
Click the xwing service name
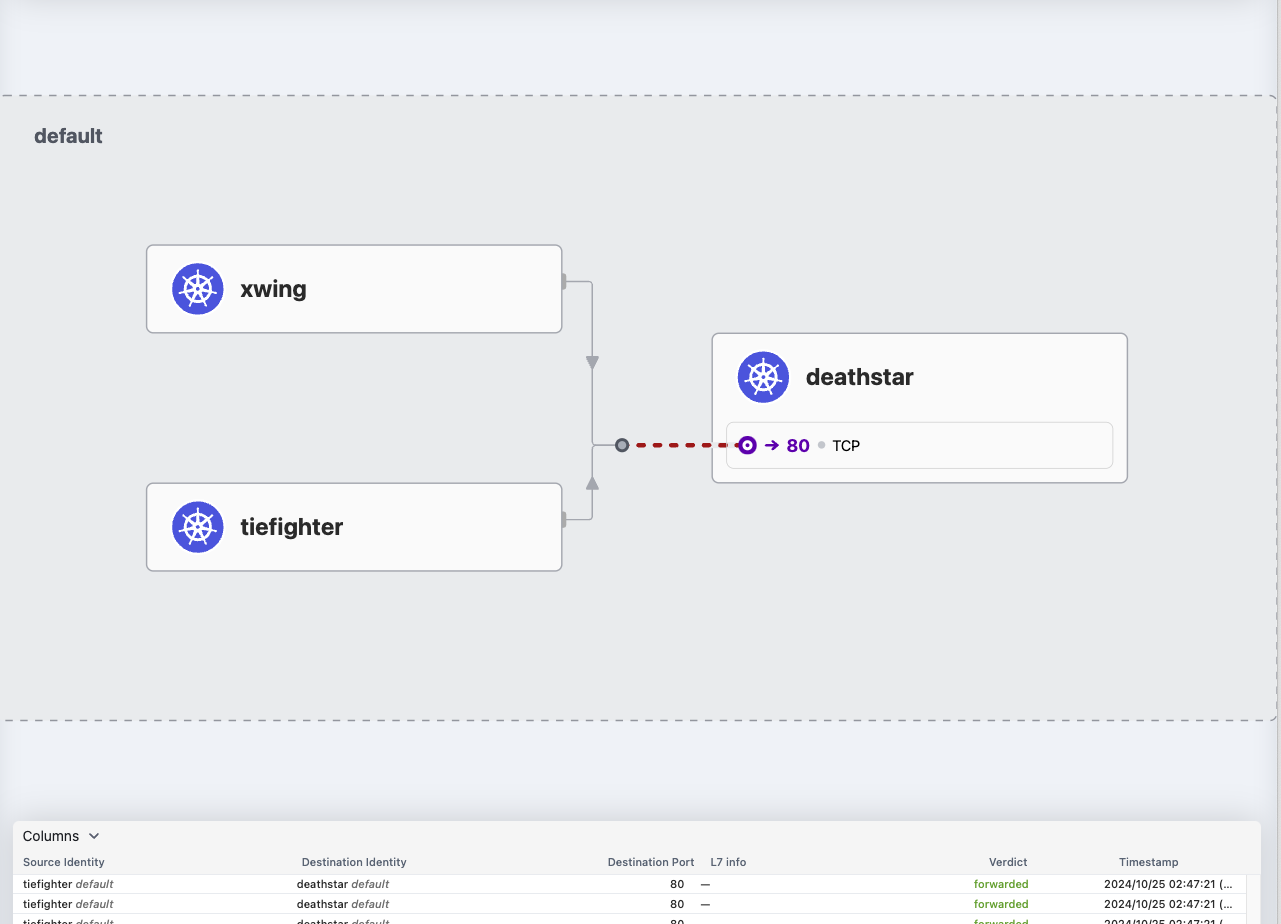tap(273, 289)
